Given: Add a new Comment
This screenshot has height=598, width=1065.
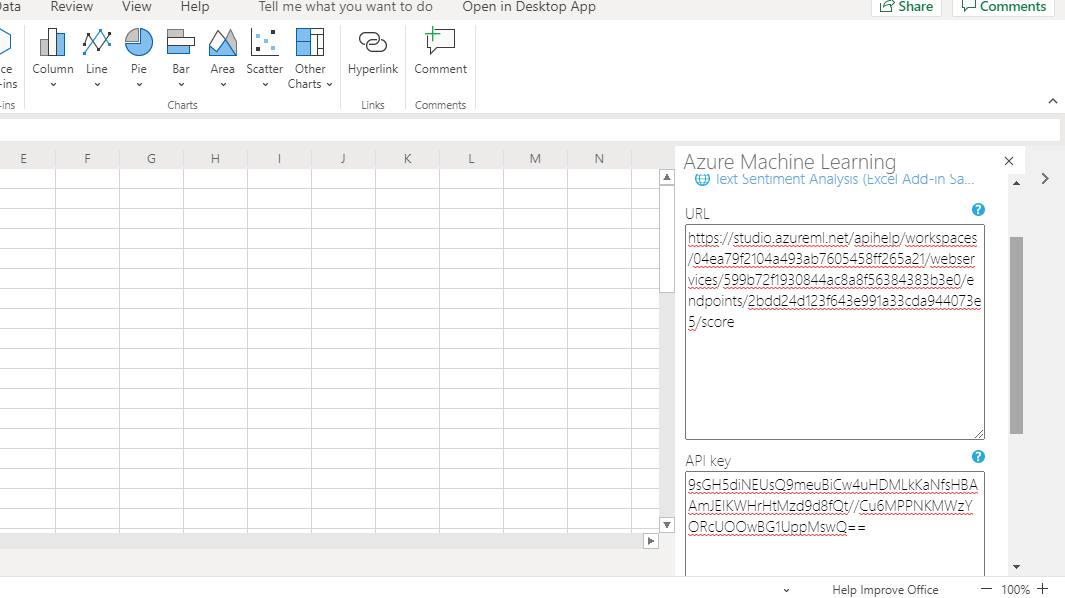Looking at the screenshot, I should [x=440, y=53].
